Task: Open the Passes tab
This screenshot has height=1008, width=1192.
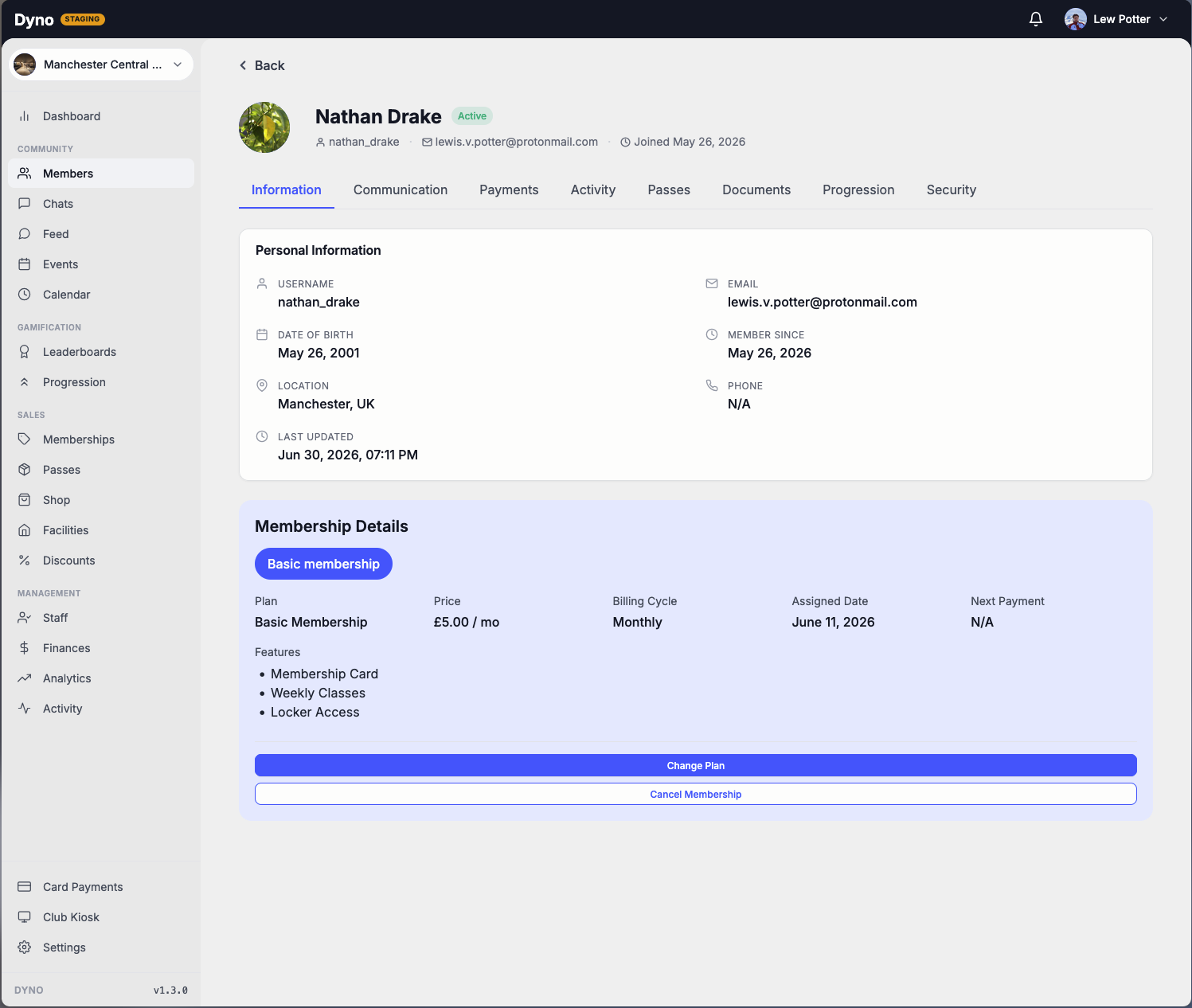Action: pyautogui.click(x=669, y=189)
